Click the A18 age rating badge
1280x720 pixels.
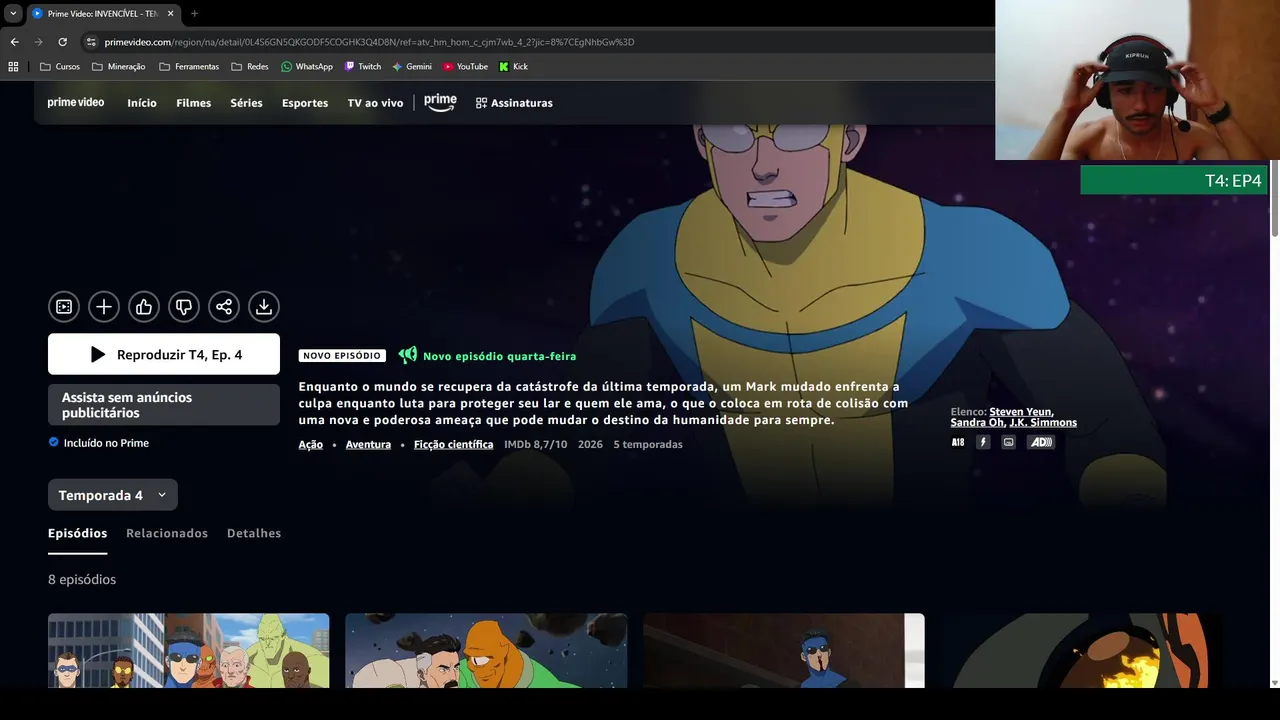pyautogui.click(x=958, y=442)
